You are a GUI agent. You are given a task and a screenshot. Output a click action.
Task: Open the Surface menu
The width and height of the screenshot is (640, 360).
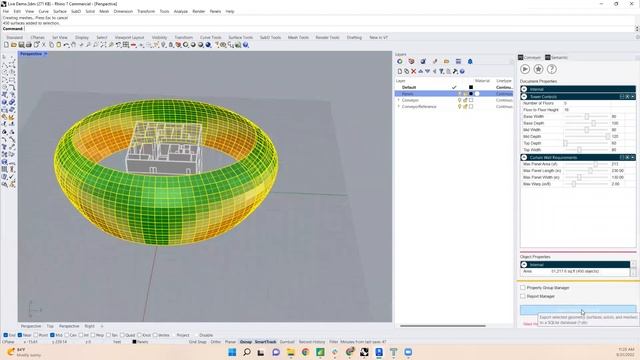[60, 11]
